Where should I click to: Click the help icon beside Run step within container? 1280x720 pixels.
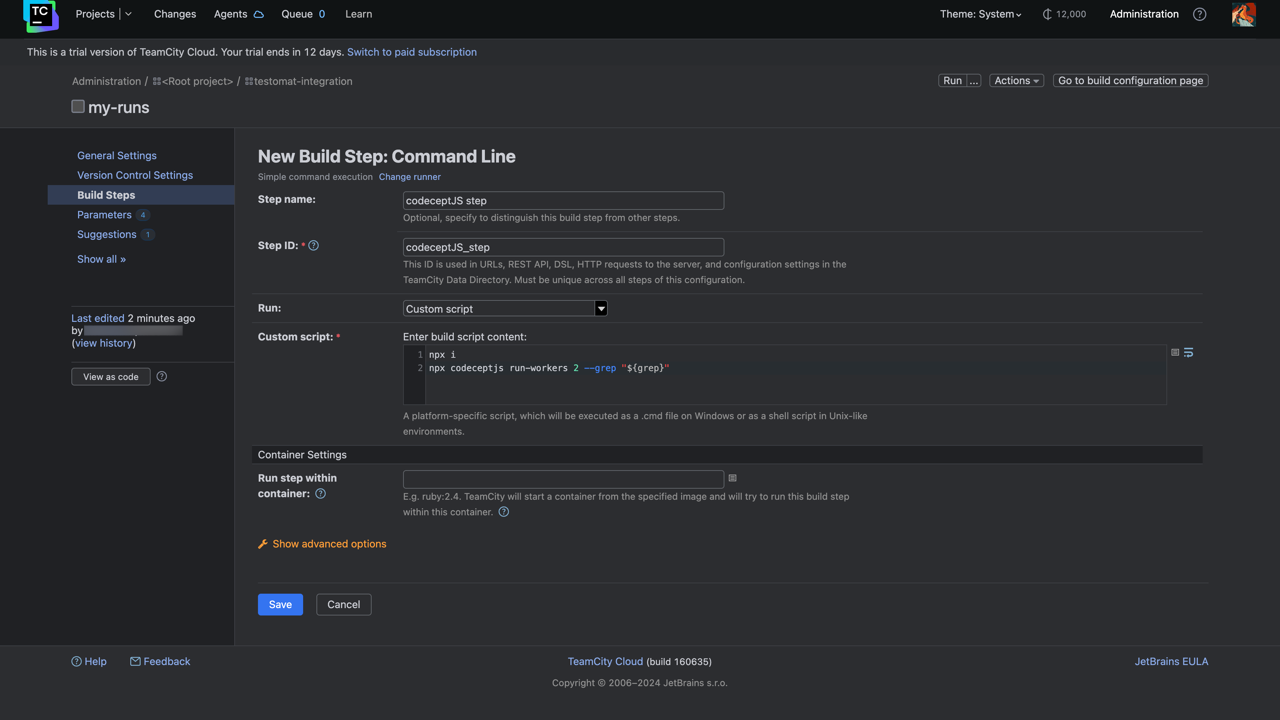click(x=319, y=493)
